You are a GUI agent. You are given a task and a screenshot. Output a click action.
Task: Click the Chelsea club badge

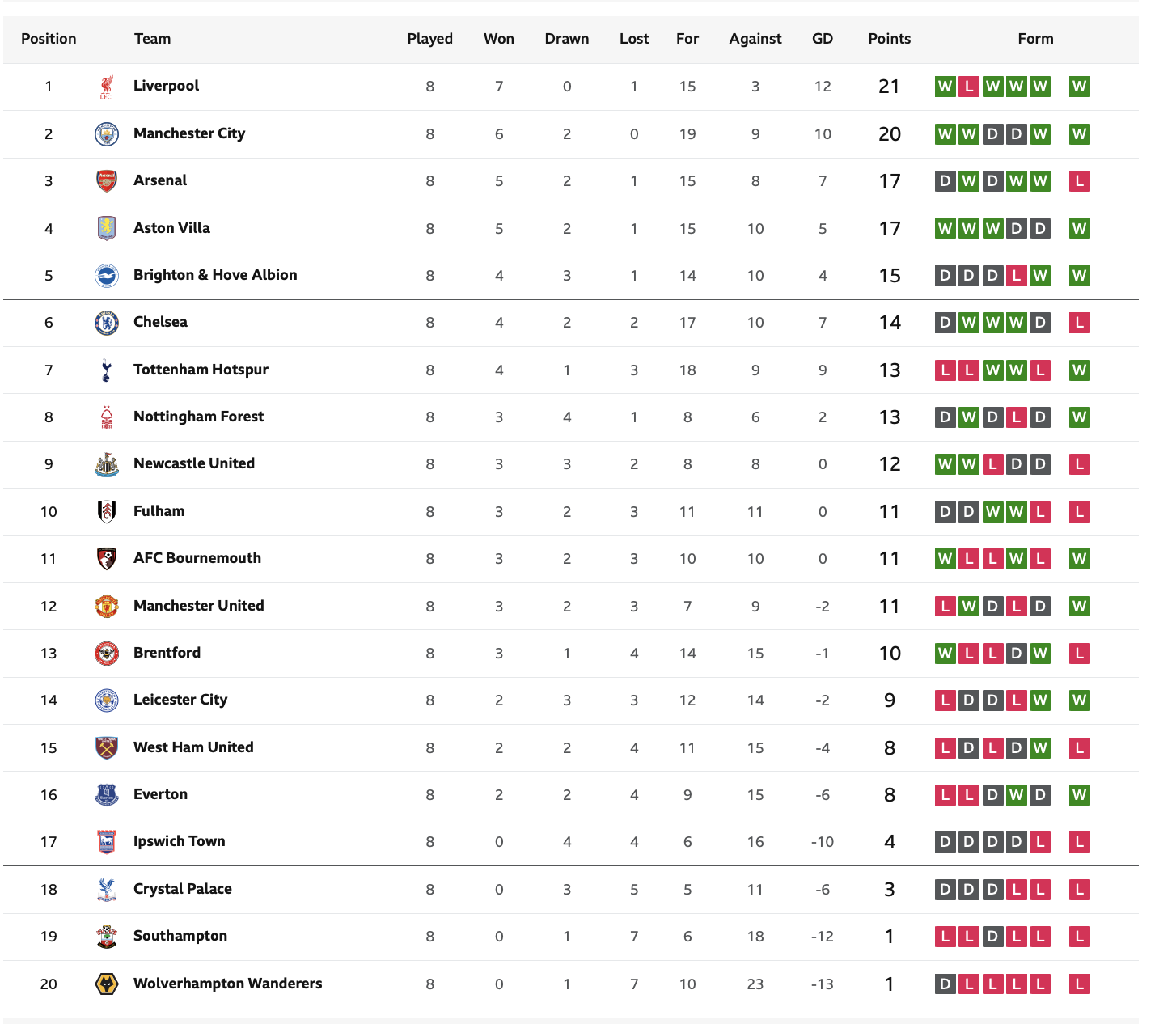point(106,323)
